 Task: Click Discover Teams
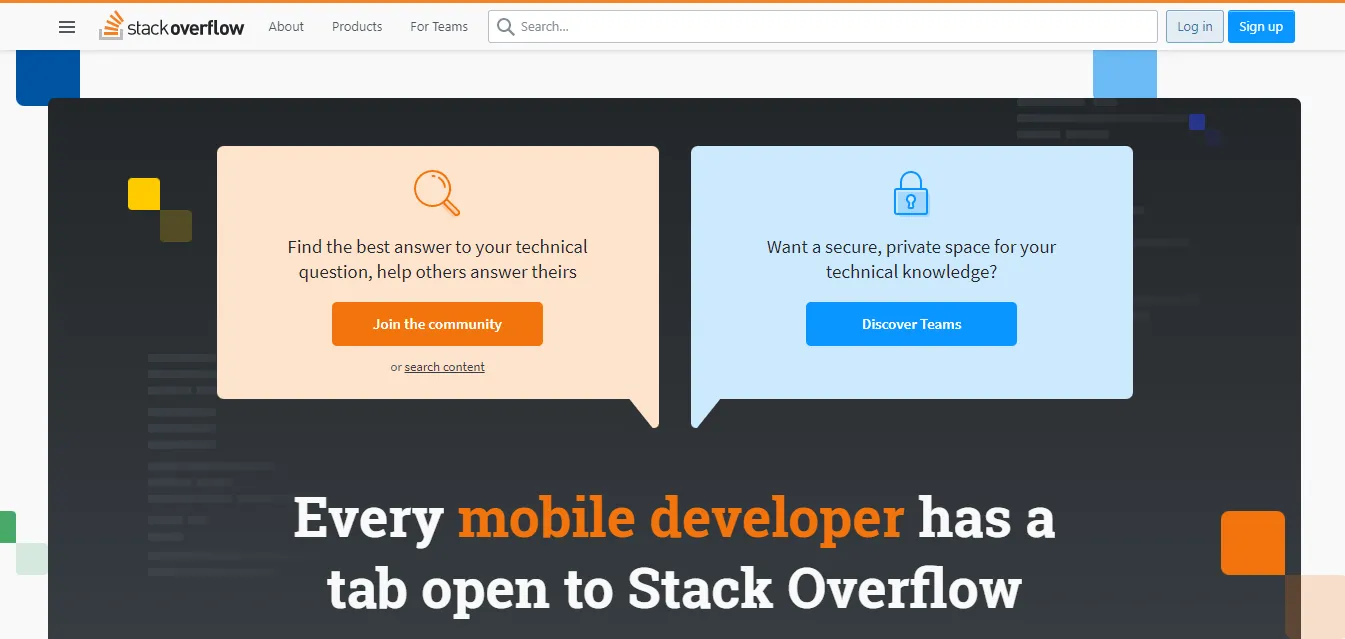tap(911, 323)
